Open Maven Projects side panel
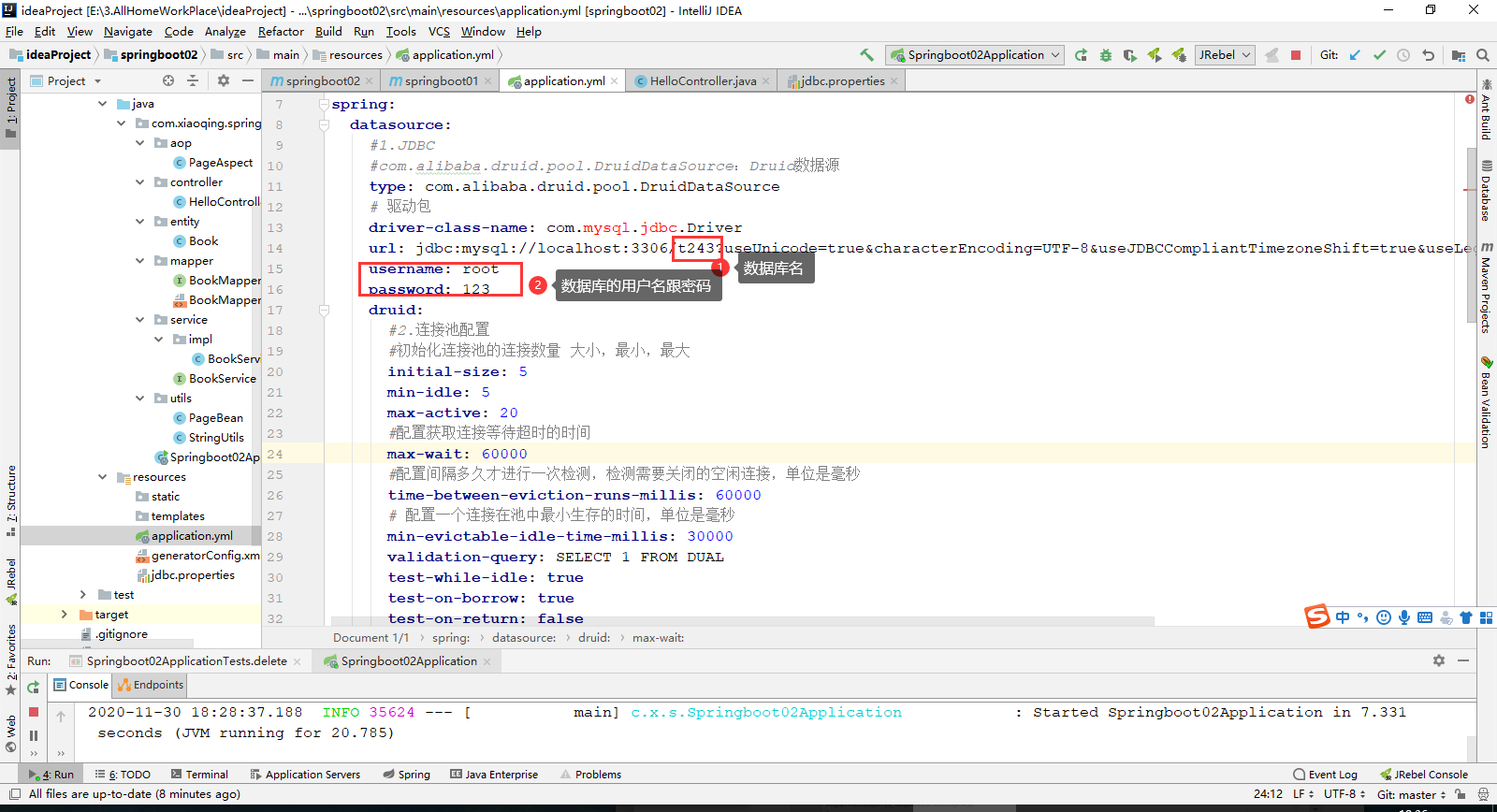Viewport: 1497px width, 812px height. coord(1486,288)
